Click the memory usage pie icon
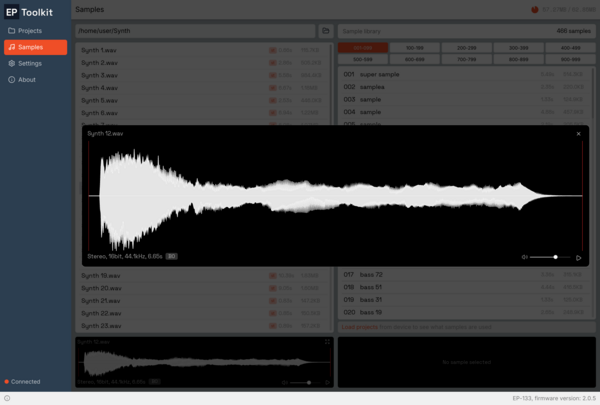This screenshot has width=600, height=405. [x=535, y=10]
